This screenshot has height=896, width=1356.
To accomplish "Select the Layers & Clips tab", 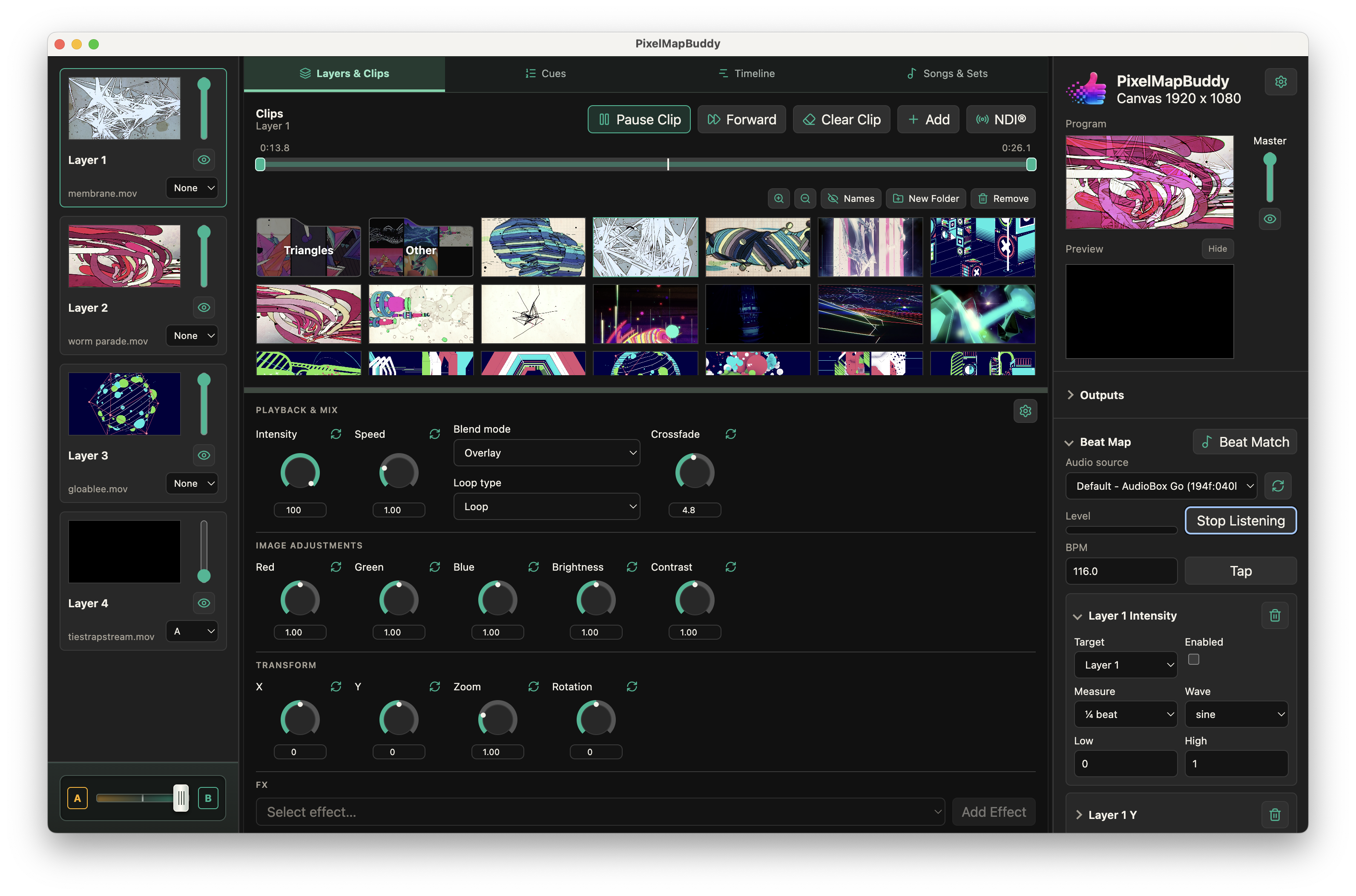I will [344, 74].
